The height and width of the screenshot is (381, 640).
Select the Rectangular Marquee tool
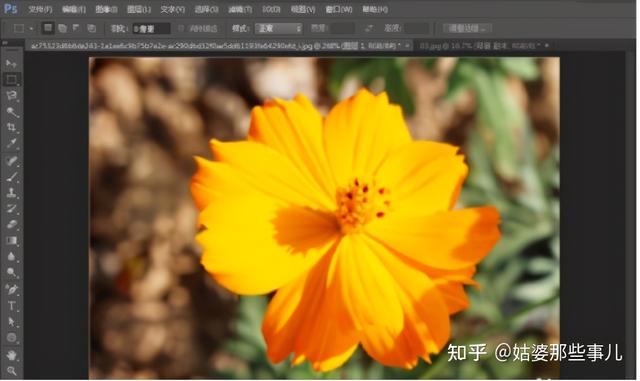click(11, 79)
